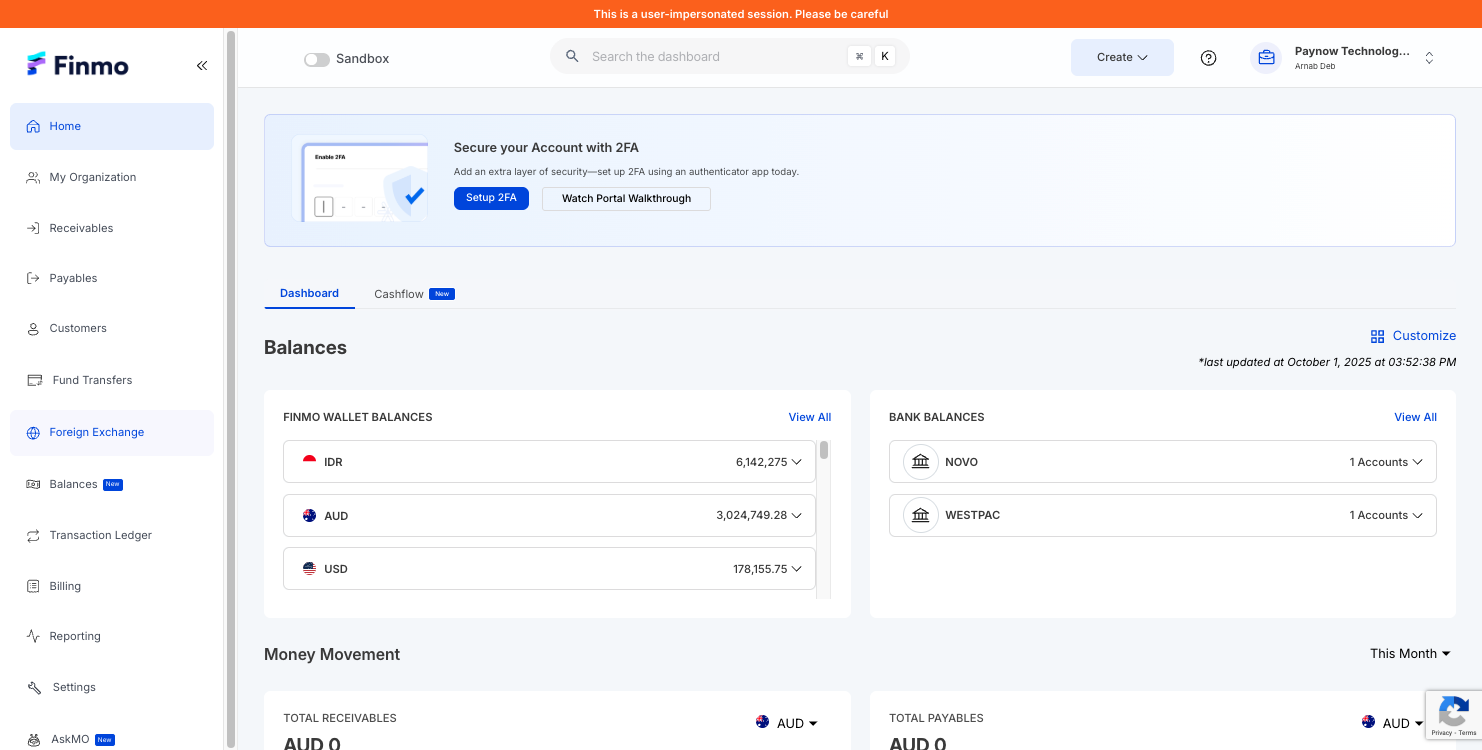Open the organization account switcher arrows
1482x750 pixels.
click(x=1429, y=58)
